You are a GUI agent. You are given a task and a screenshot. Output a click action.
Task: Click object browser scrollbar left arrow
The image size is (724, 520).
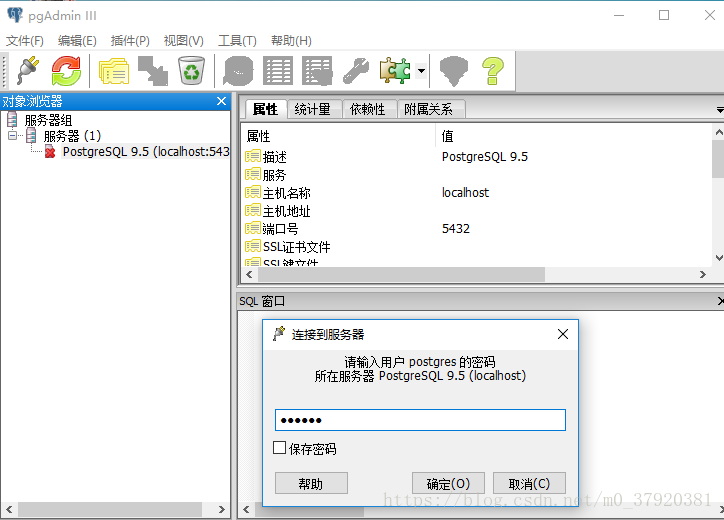pyautogui.click(x=9, y=510)
